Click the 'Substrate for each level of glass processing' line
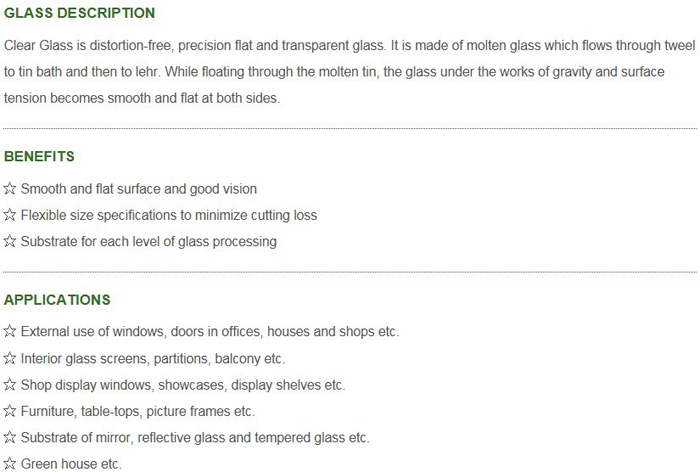The height and width of the screenshot is (472, 700). click(149, 242)
